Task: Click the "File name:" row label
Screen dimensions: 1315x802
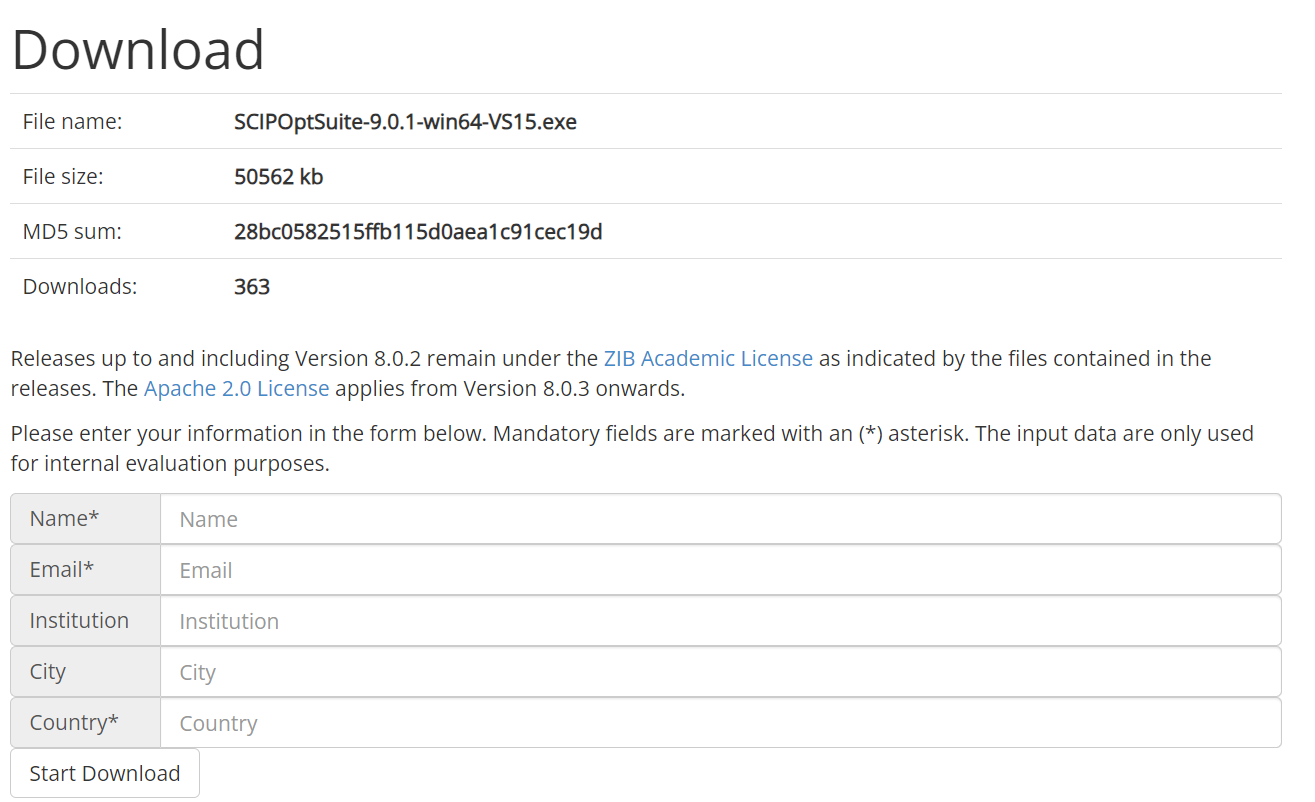Action: [x=72, y=122]
